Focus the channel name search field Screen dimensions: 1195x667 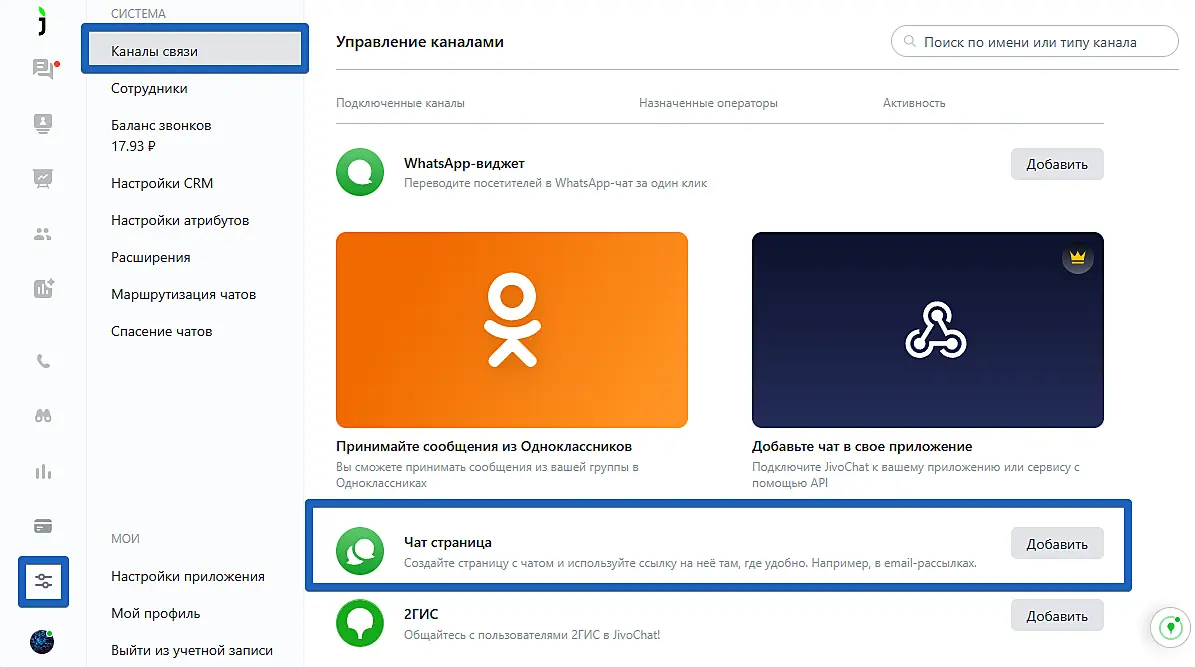1035,42
